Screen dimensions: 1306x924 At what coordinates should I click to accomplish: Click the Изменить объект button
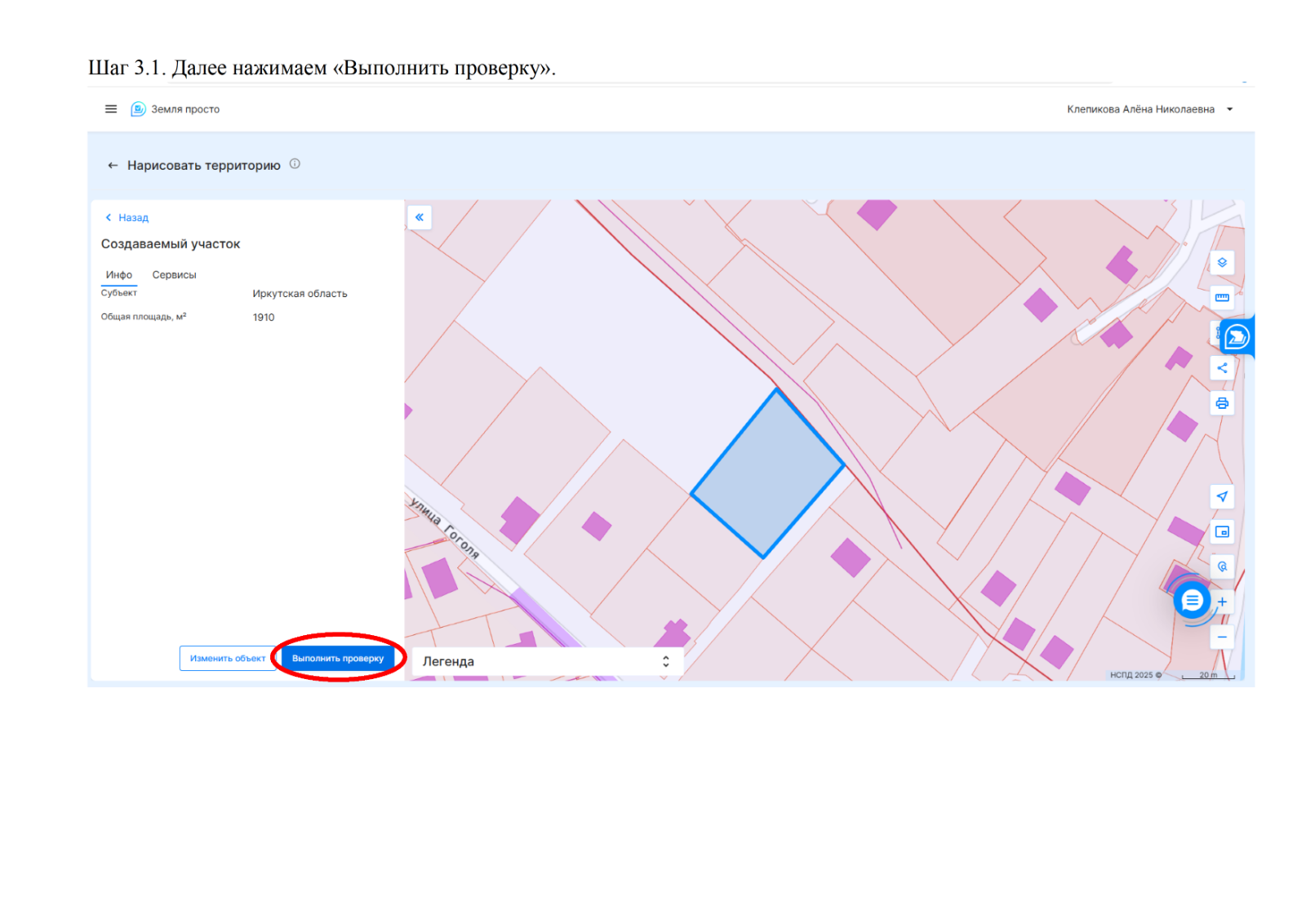(227, 658)
